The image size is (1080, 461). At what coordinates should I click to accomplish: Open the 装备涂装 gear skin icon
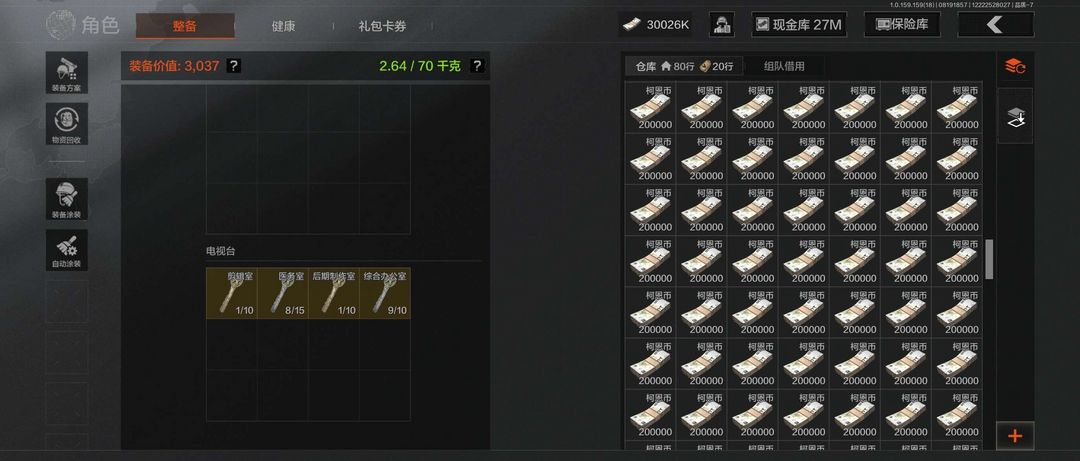tap(67, 199)
